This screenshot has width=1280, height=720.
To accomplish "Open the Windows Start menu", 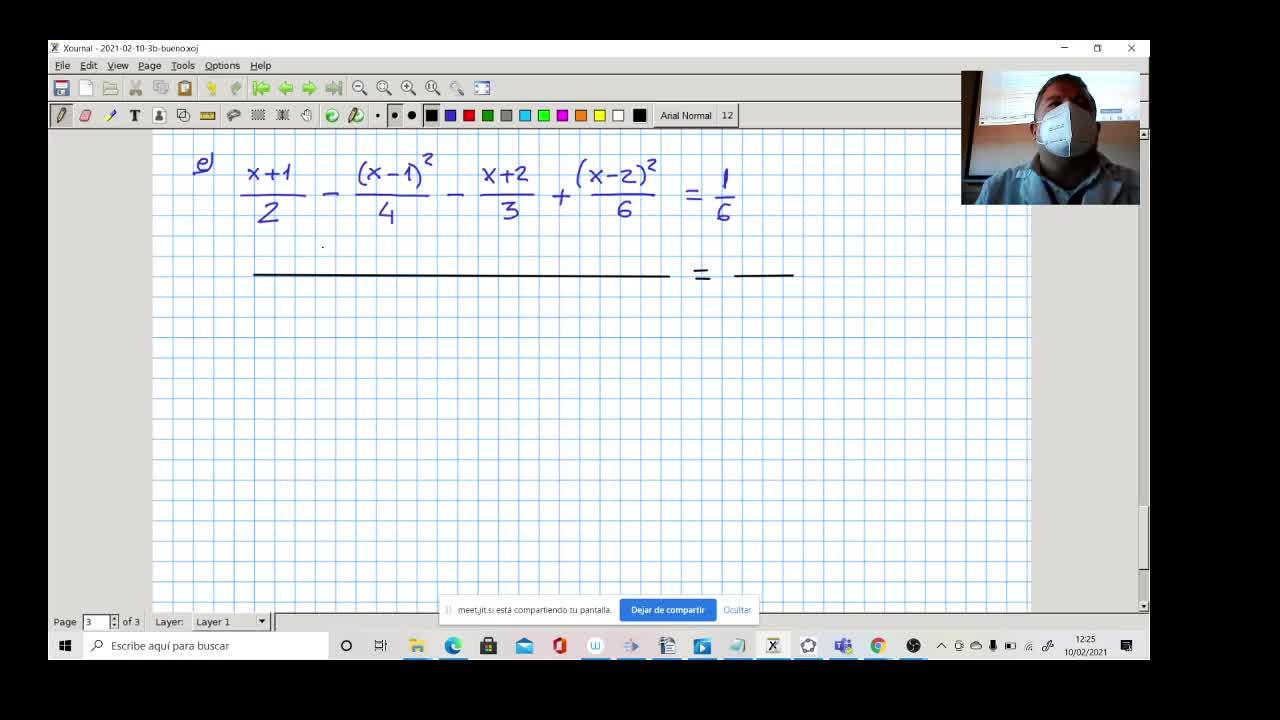I will tap(65, 646).
